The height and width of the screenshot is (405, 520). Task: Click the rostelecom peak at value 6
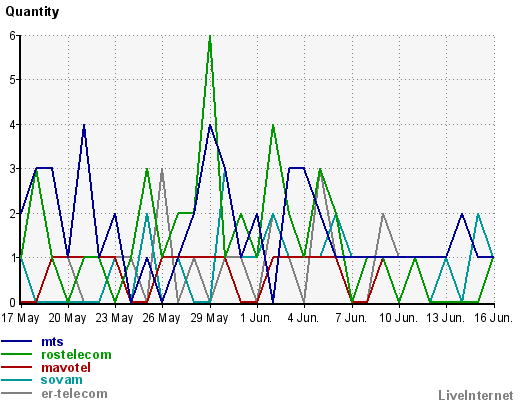[x=210, y=36]
